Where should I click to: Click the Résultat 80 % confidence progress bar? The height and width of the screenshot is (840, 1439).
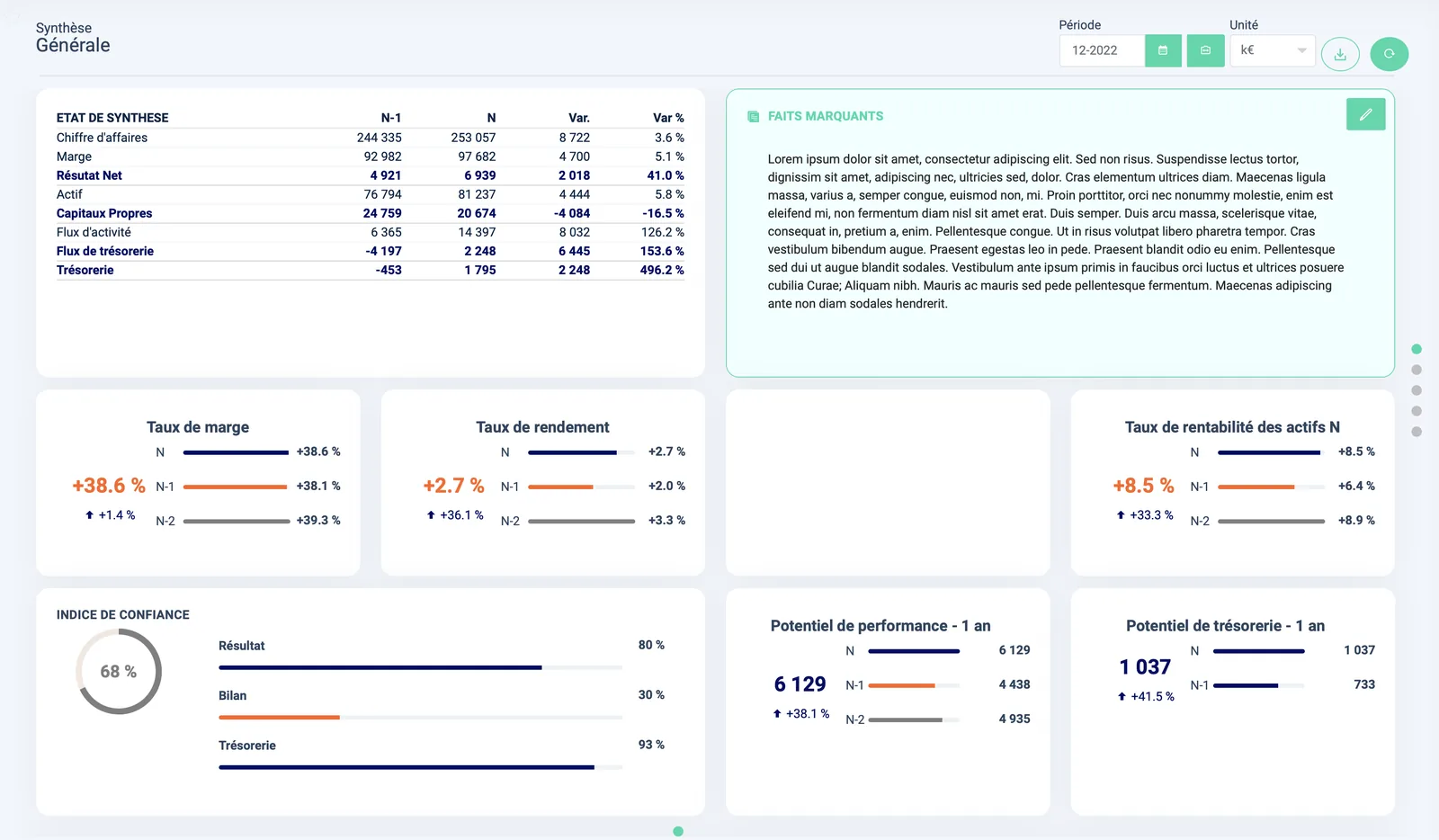tap(420, 667)
